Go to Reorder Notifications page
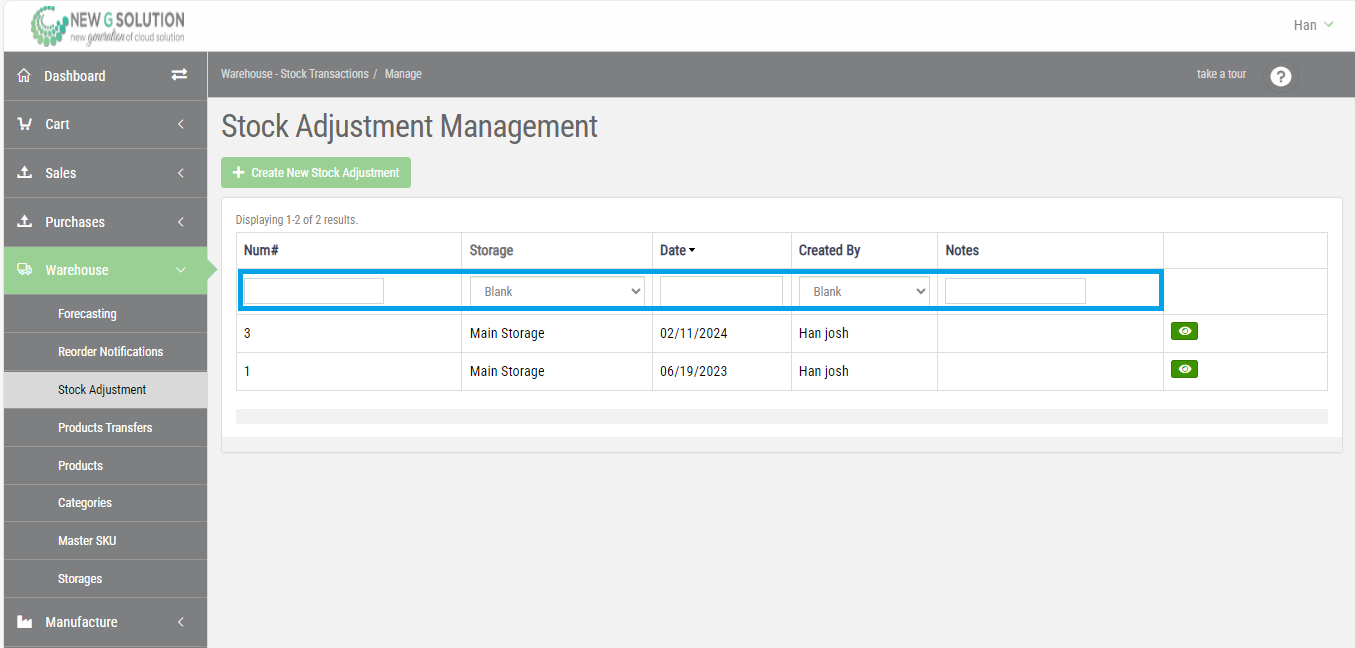Image resolution: width=1355 pixels, height=648 pixels. click(110, 352)
